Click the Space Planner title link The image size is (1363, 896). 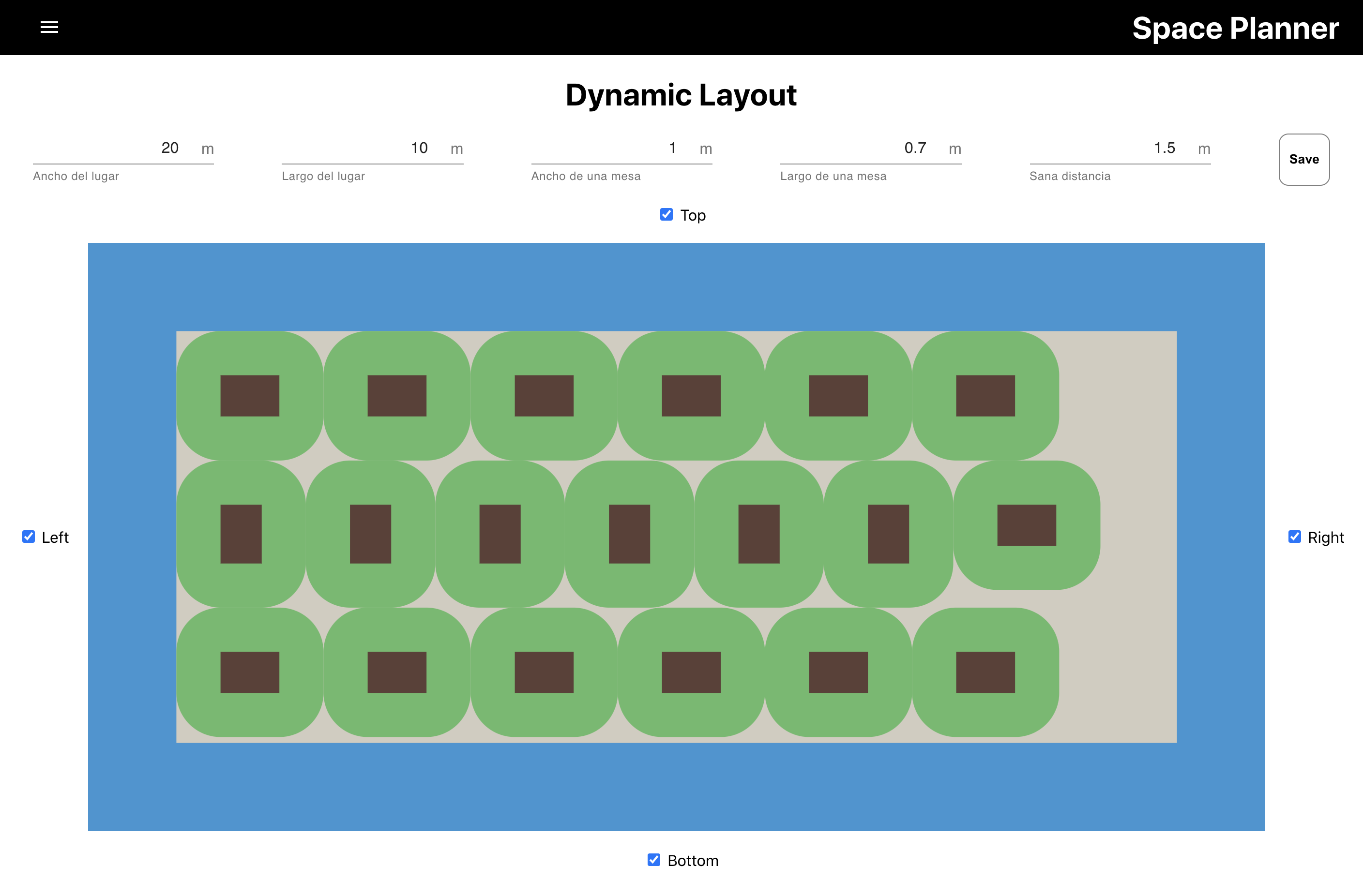point(1235,28)
